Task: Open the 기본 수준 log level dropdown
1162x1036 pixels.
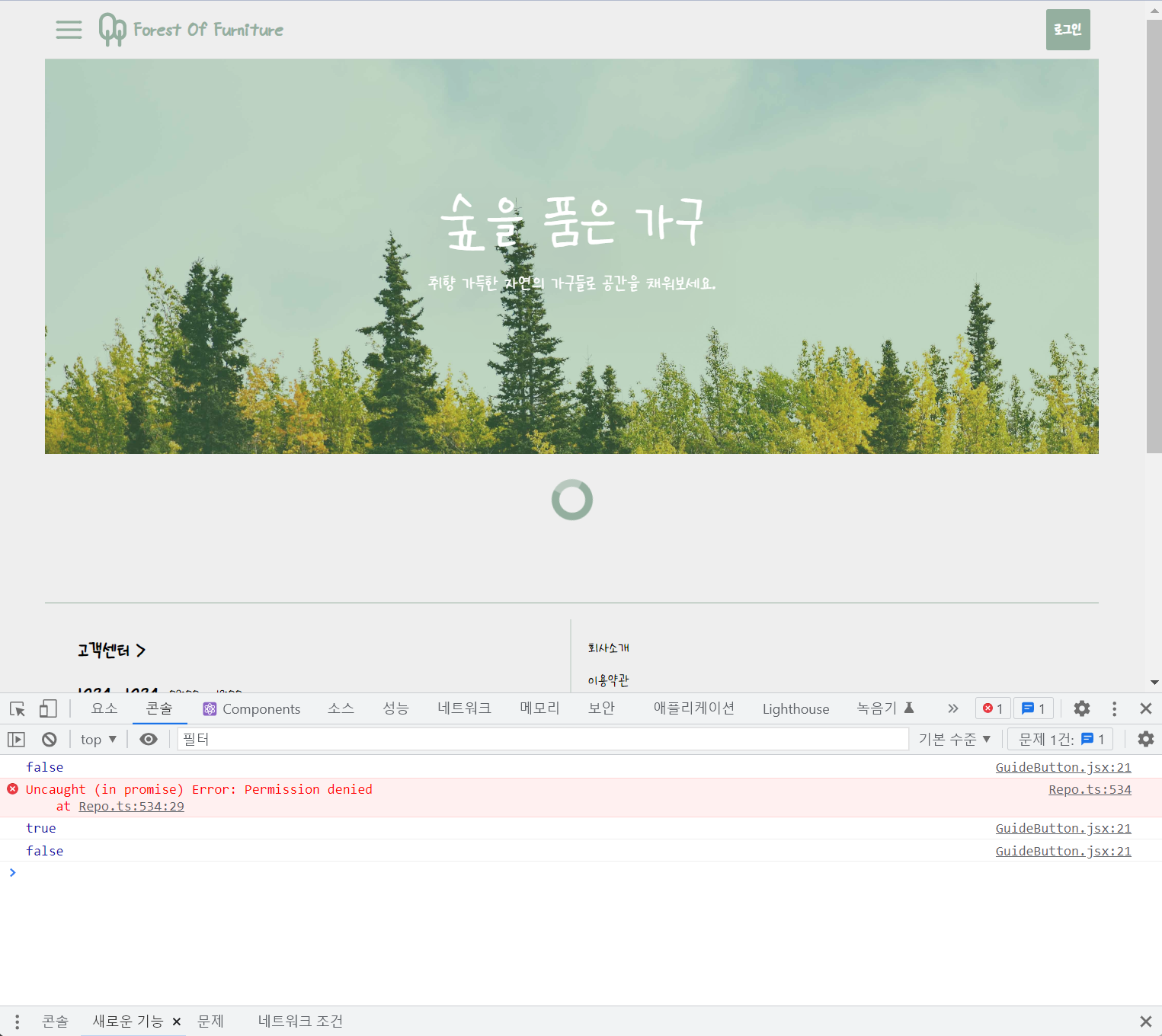Action: pyautogui.click(x=954, y=739)
